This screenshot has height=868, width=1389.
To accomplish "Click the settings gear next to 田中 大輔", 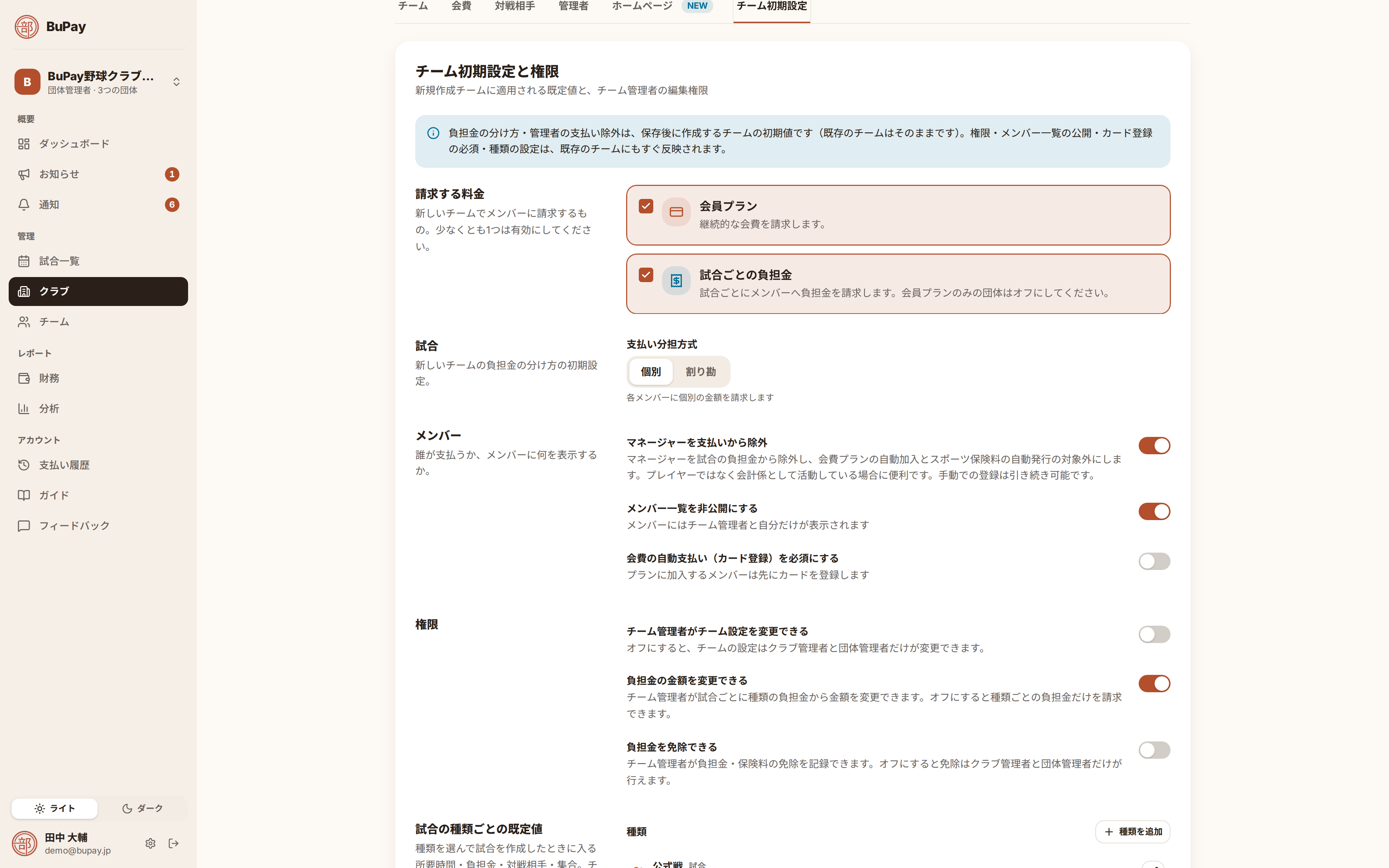I will 150,843.
